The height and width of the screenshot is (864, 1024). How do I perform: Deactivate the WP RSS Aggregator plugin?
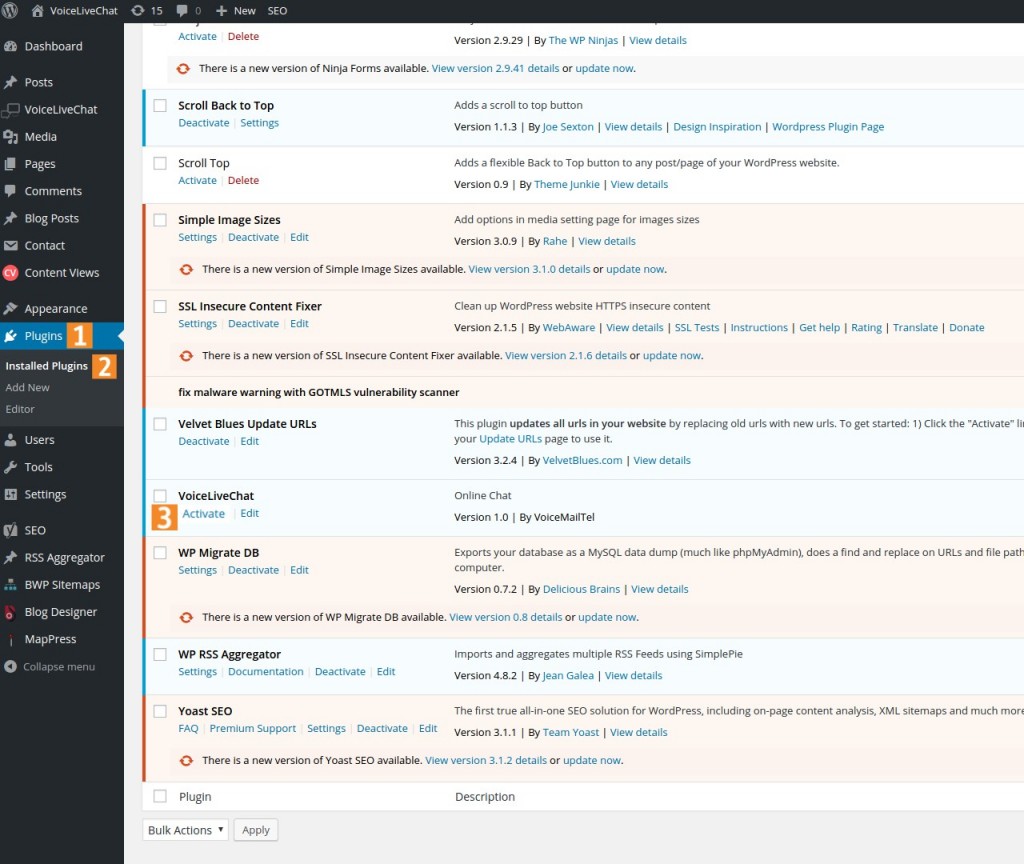[x=340, y=671]
